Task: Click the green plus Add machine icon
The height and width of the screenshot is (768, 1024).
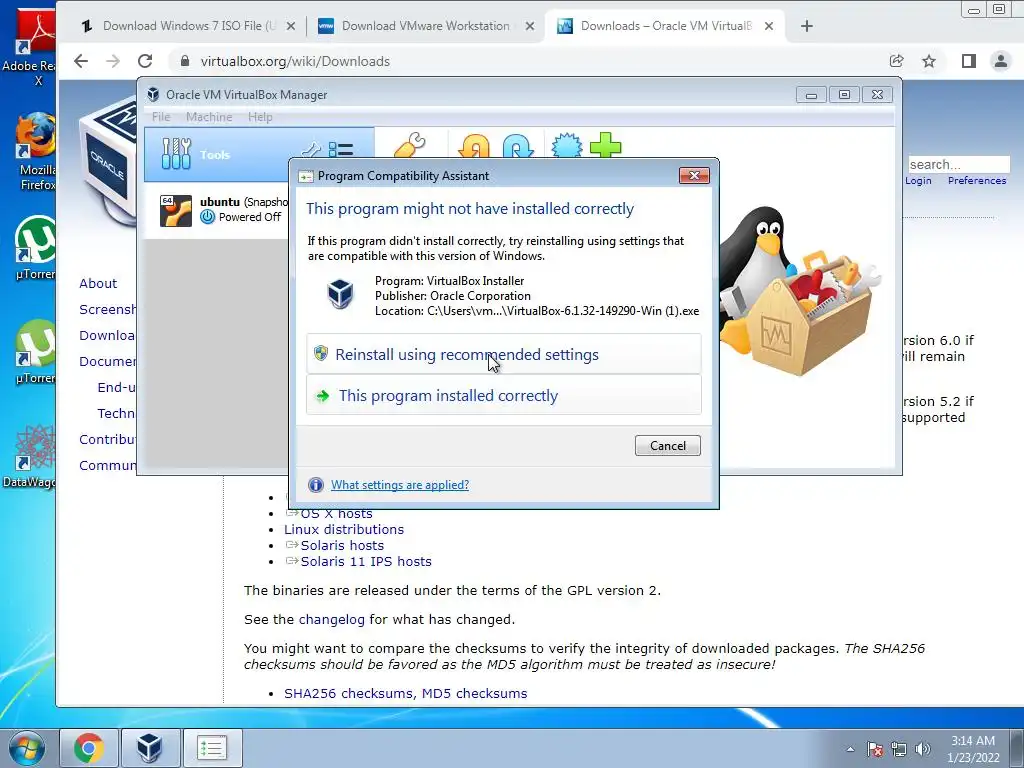Action: click(x=605, y=145)
